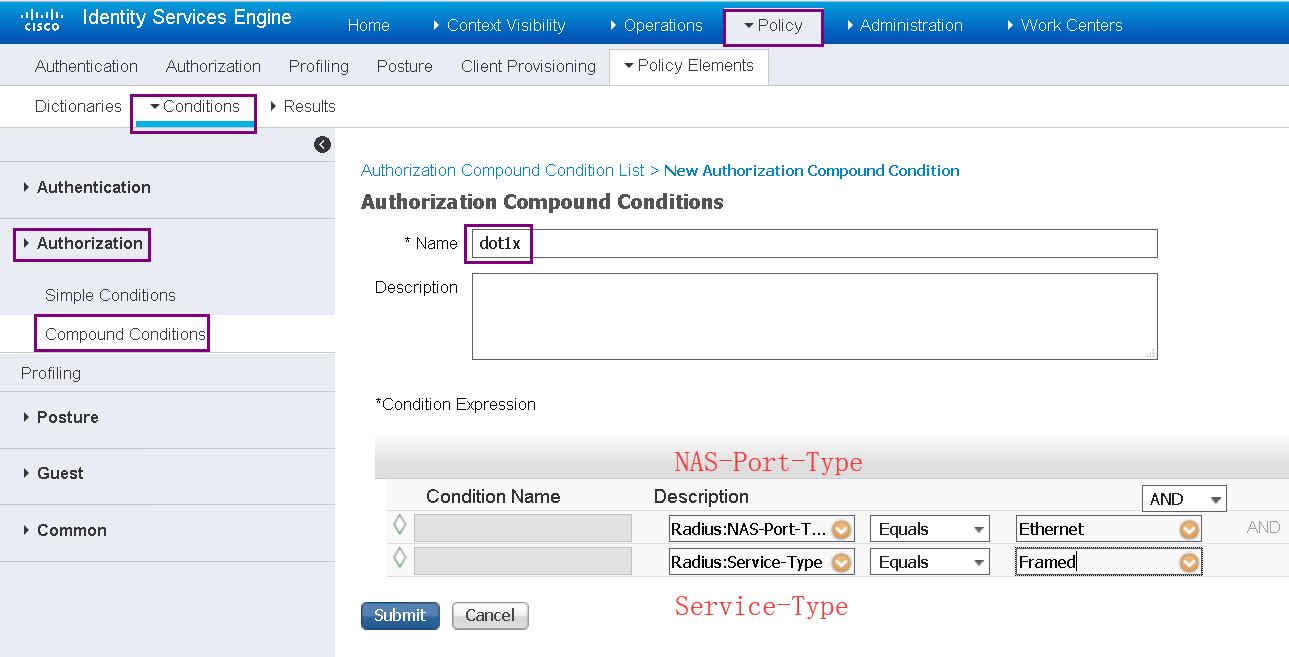Open the Equals dropdown for NAS-Port-Type

929,528
